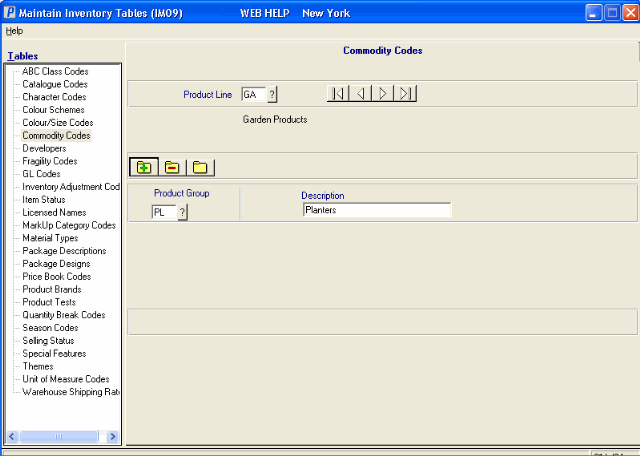Select Fragility Codes table
Image resolution: width=640 pixels, height=456 pixels.
49,161
